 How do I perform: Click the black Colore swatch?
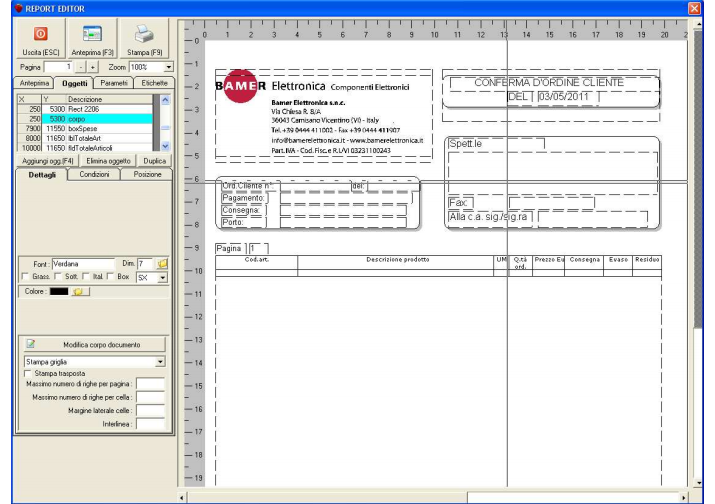coord(59,291)
